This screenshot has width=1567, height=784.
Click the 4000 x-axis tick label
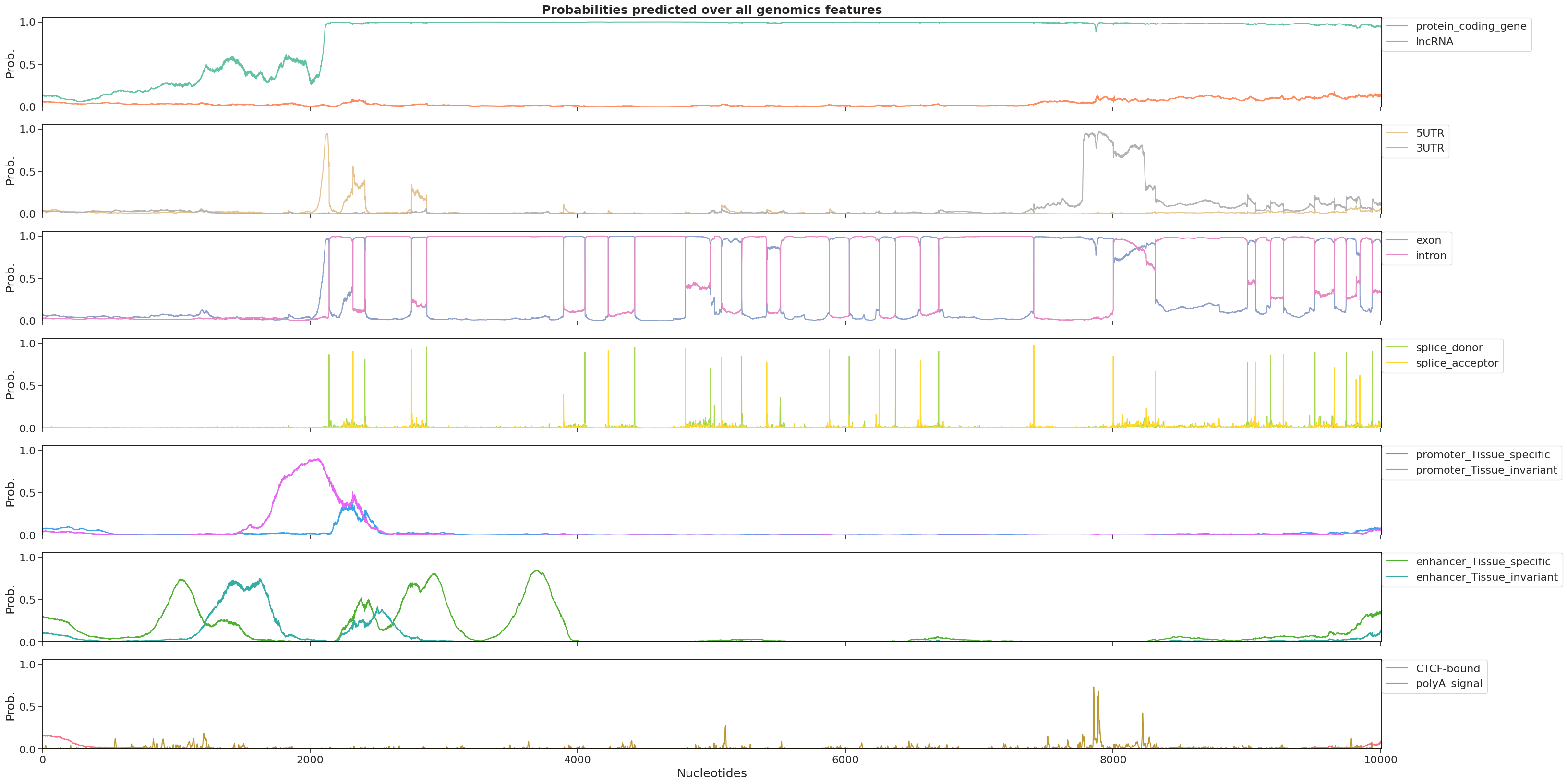(x=577, y=760)
